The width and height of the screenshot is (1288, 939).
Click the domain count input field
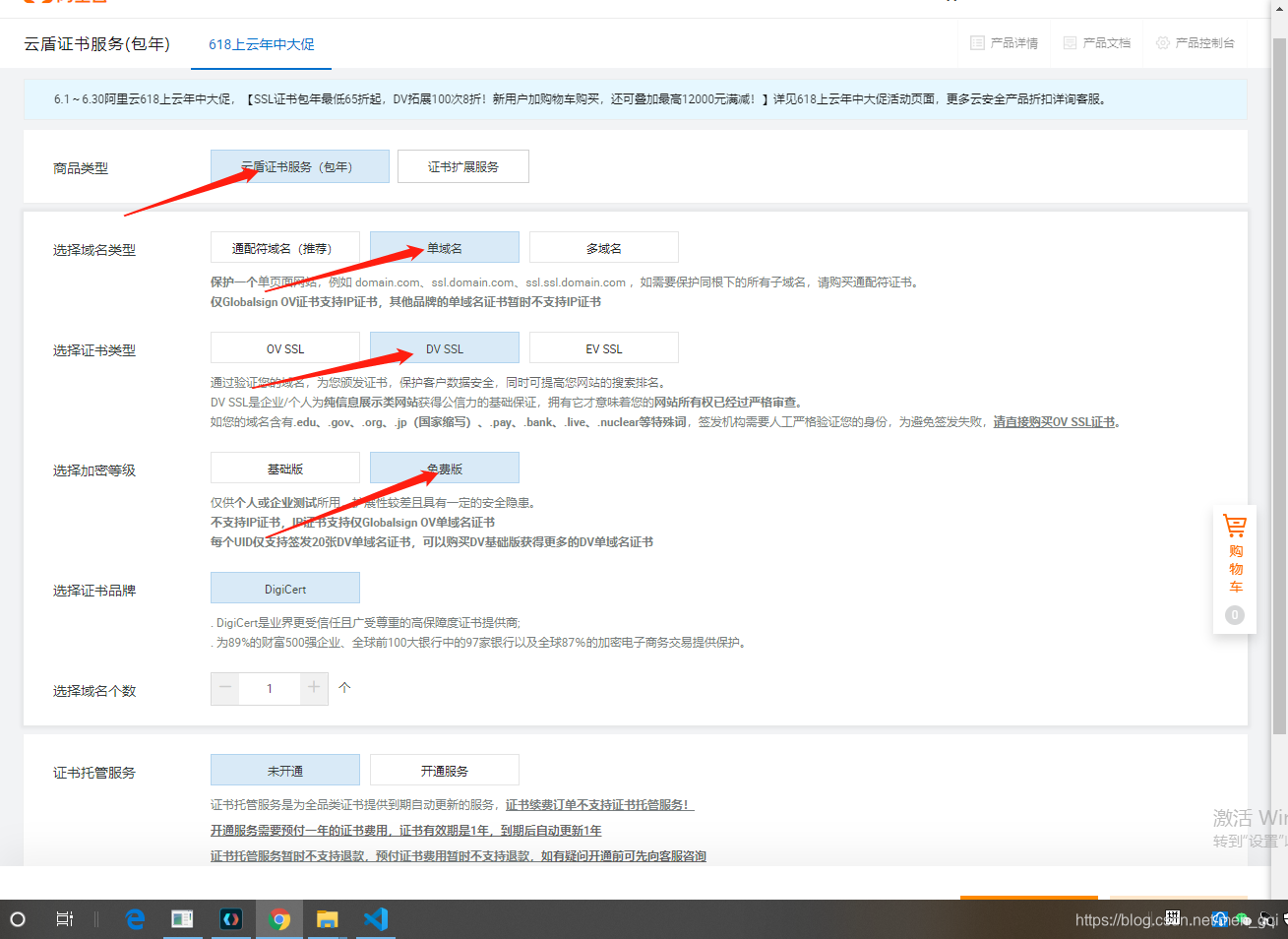coord(270,688)
